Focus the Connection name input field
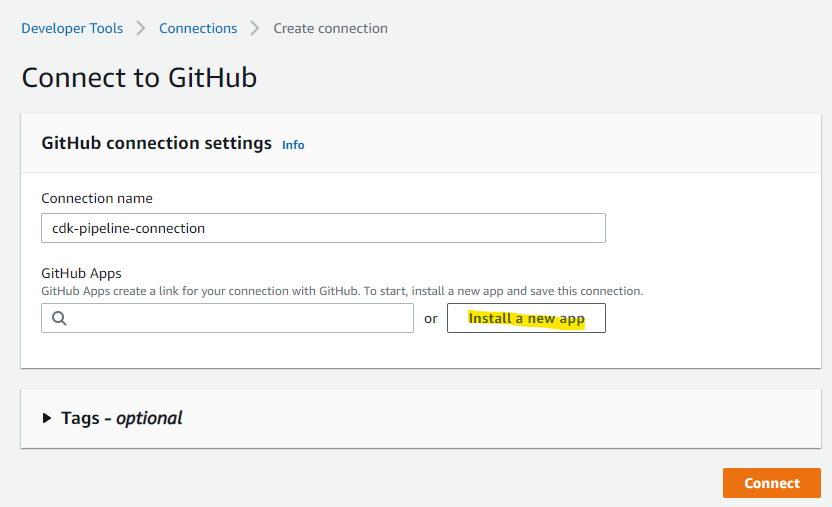This screenshot has height=507, width=832. (323, 228)
